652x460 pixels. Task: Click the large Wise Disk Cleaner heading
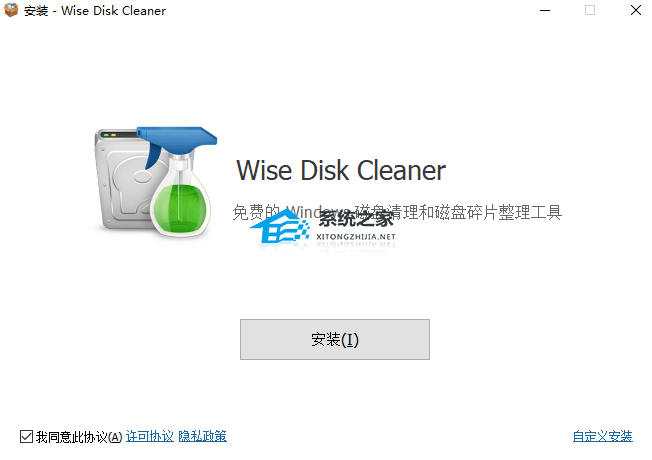click(x=341, y=171)
